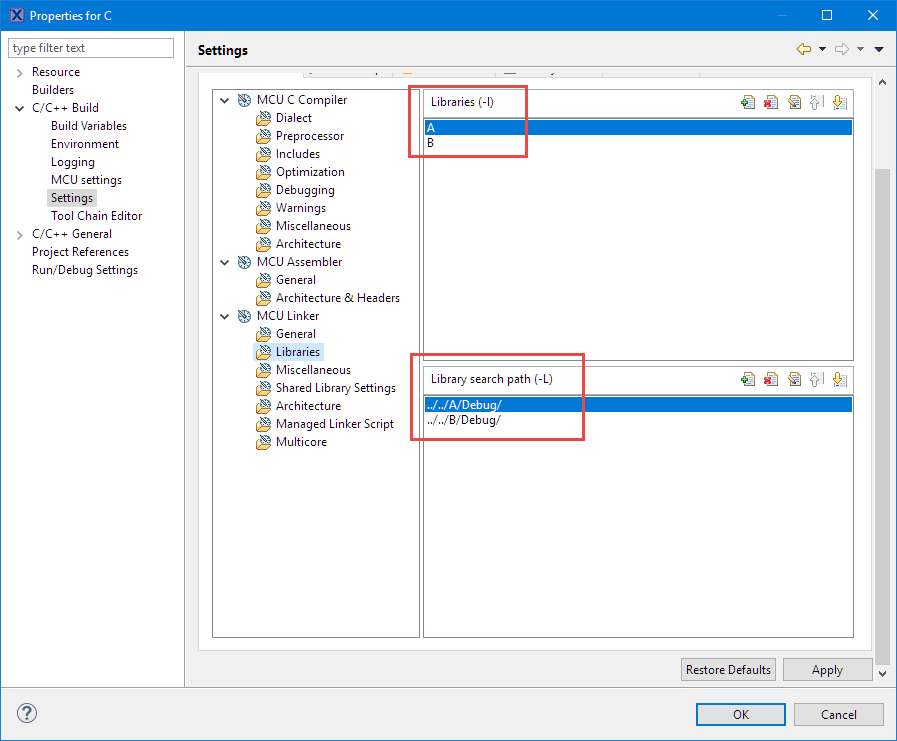The height and width of the screenshot is (741, 897).
Task: Click the Restore Defaults button
Action: coord(728,670)
